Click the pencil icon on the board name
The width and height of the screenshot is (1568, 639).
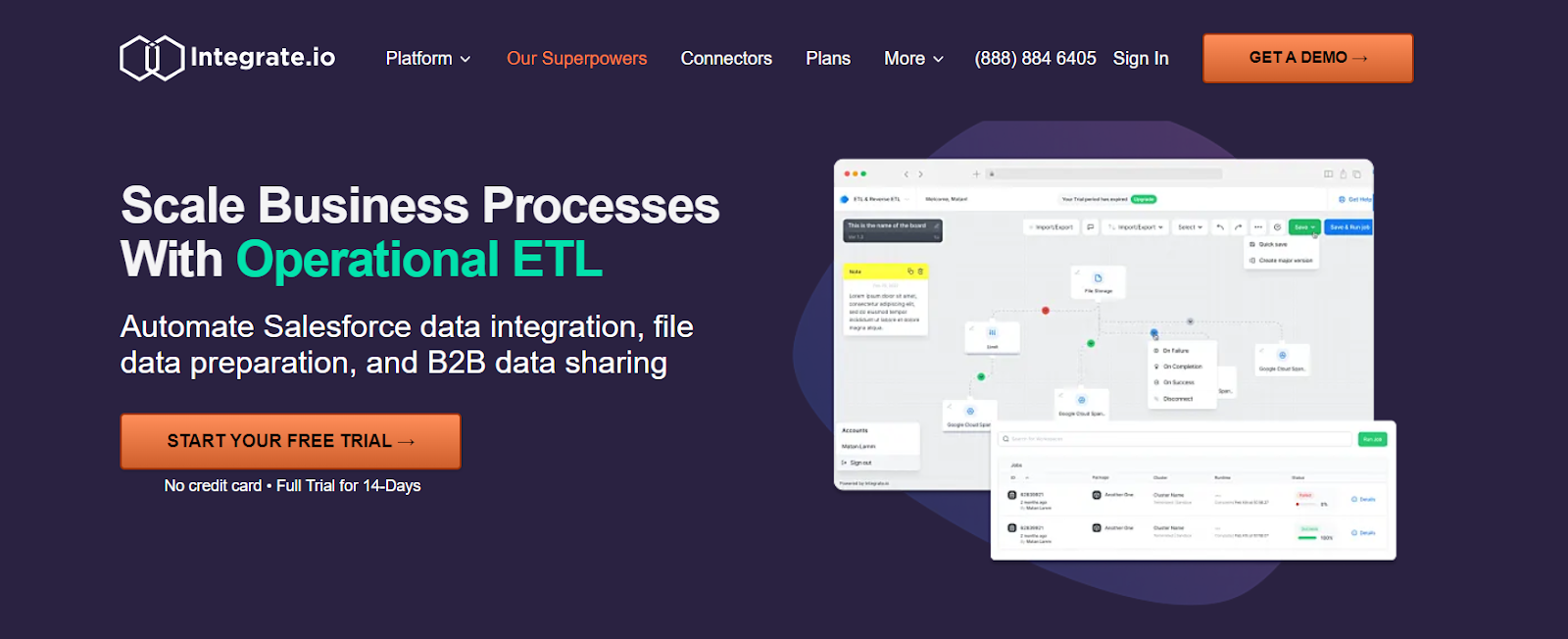click(936, 225)
